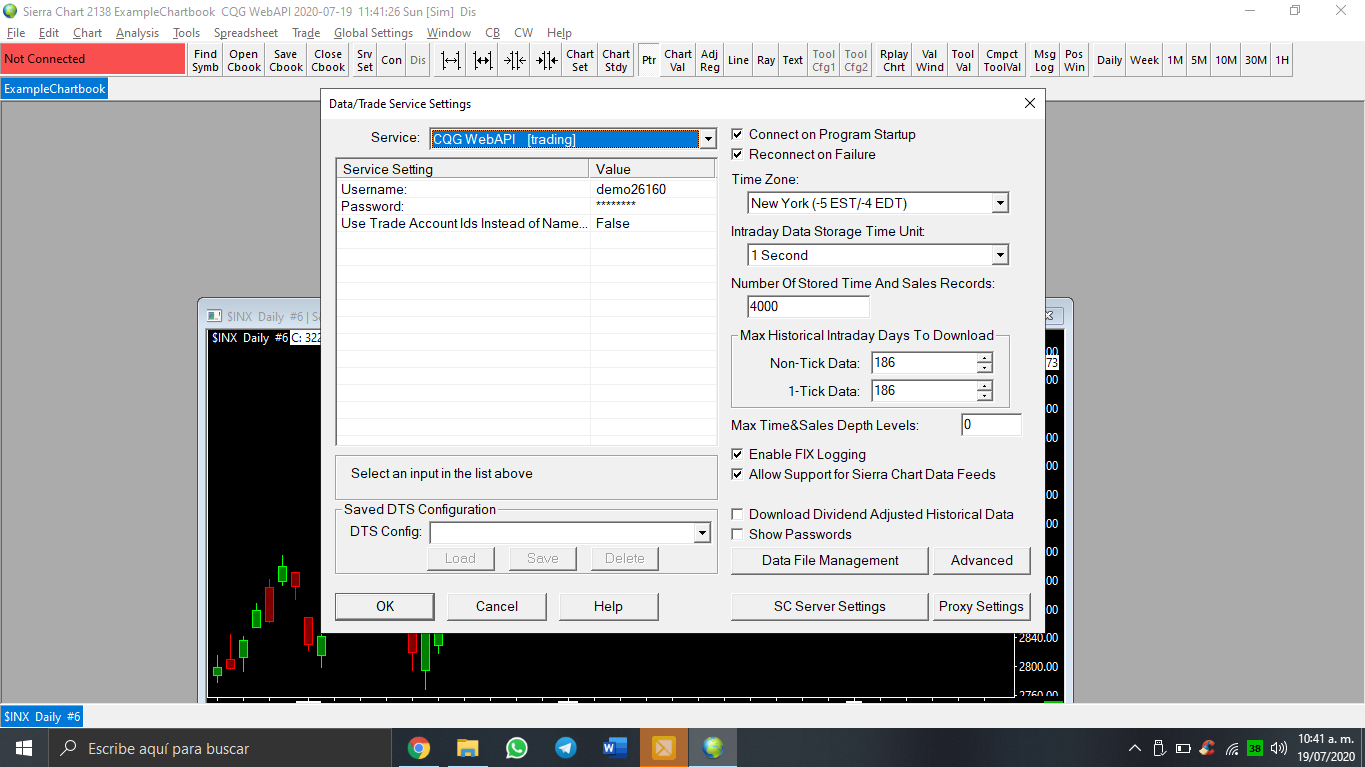Viewport: 1365px width, 767px height.
Task: Open the Analysis menu
Action: pyautogui.click(x=137, y=33)
